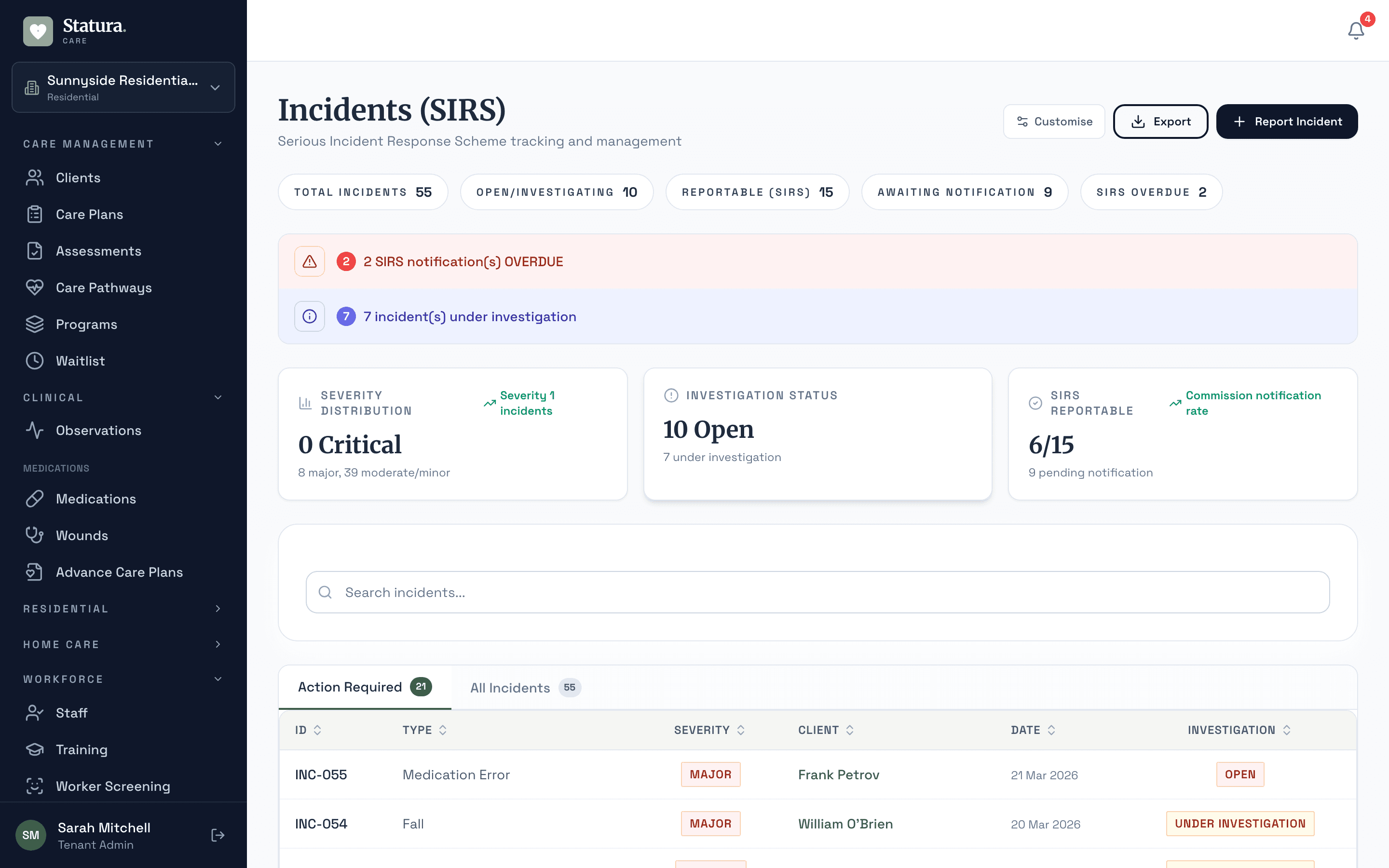The height and width of the screenshot is (868, 1389).
Task: Open the Sunnyside Residential facility switcher
Action: 123,87
